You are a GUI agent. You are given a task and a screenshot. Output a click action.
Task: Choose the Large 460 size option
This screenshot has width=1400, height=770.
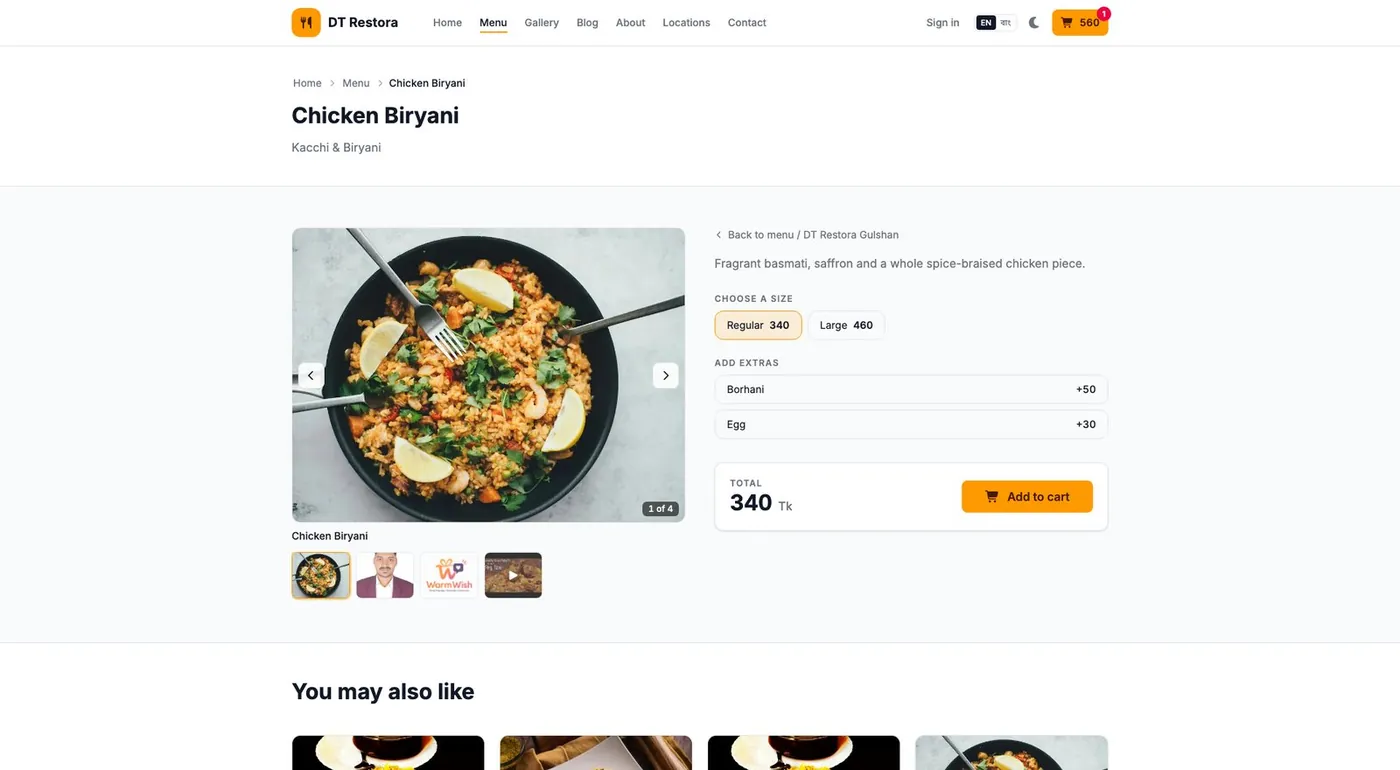point(846,325)
